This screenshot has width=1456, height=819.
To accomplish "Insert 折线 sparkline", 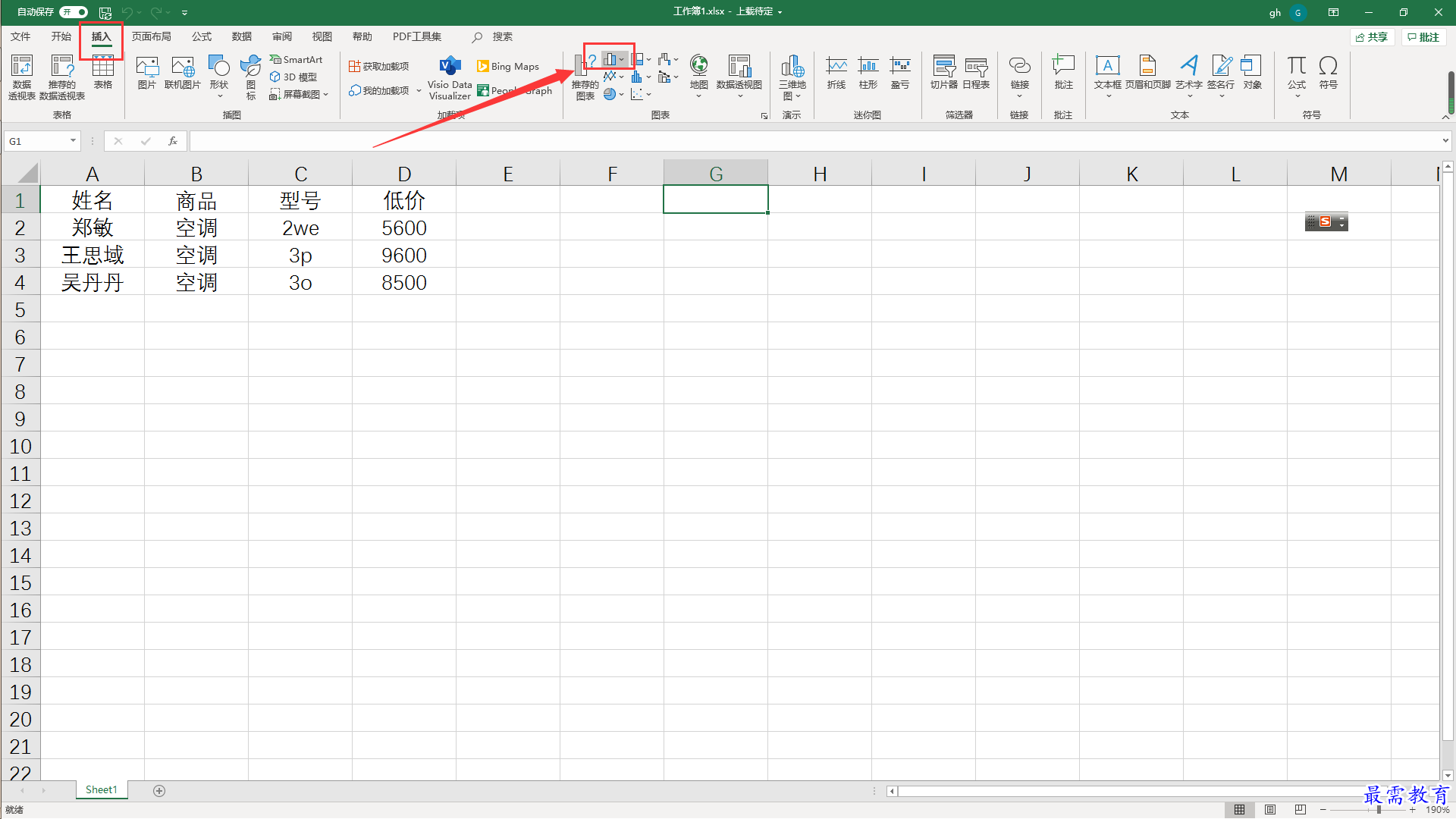I will click(x=836, y=73).
